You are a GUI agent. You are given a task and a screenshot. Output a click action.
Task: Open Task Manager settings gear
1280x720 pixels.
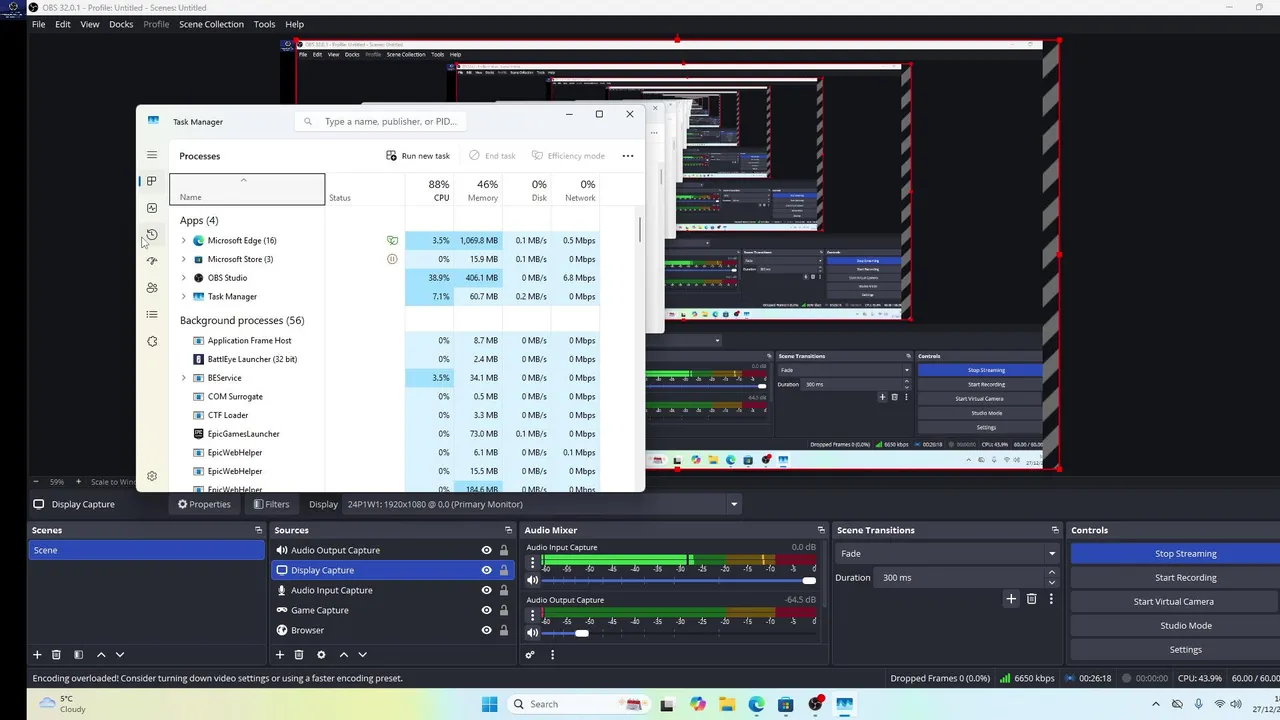pyautogui.click(x=152, y=476)
